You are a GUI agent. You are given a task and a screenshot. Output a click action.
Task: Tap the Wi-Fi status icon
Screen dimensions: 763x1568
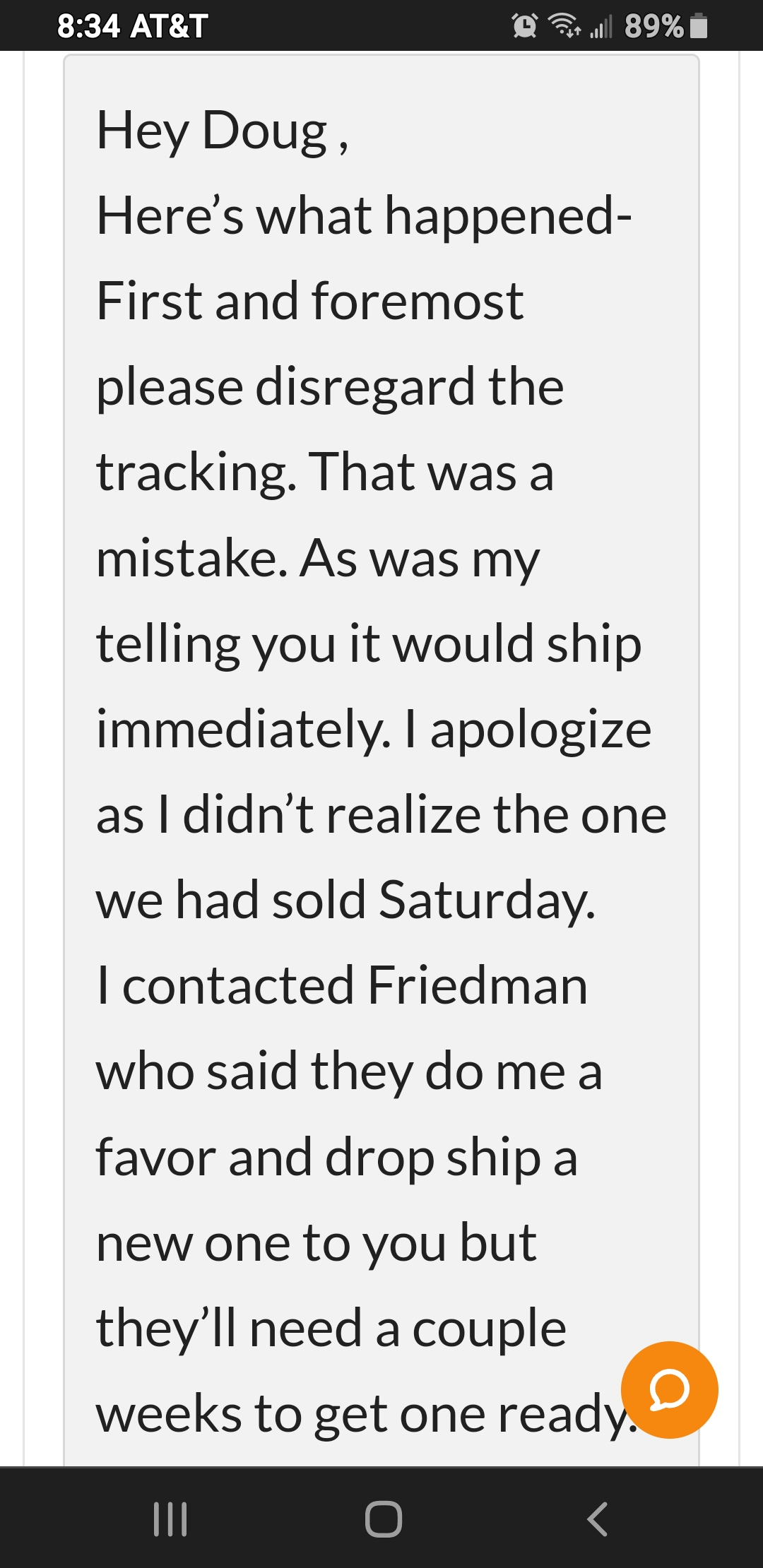pos(564,25)
